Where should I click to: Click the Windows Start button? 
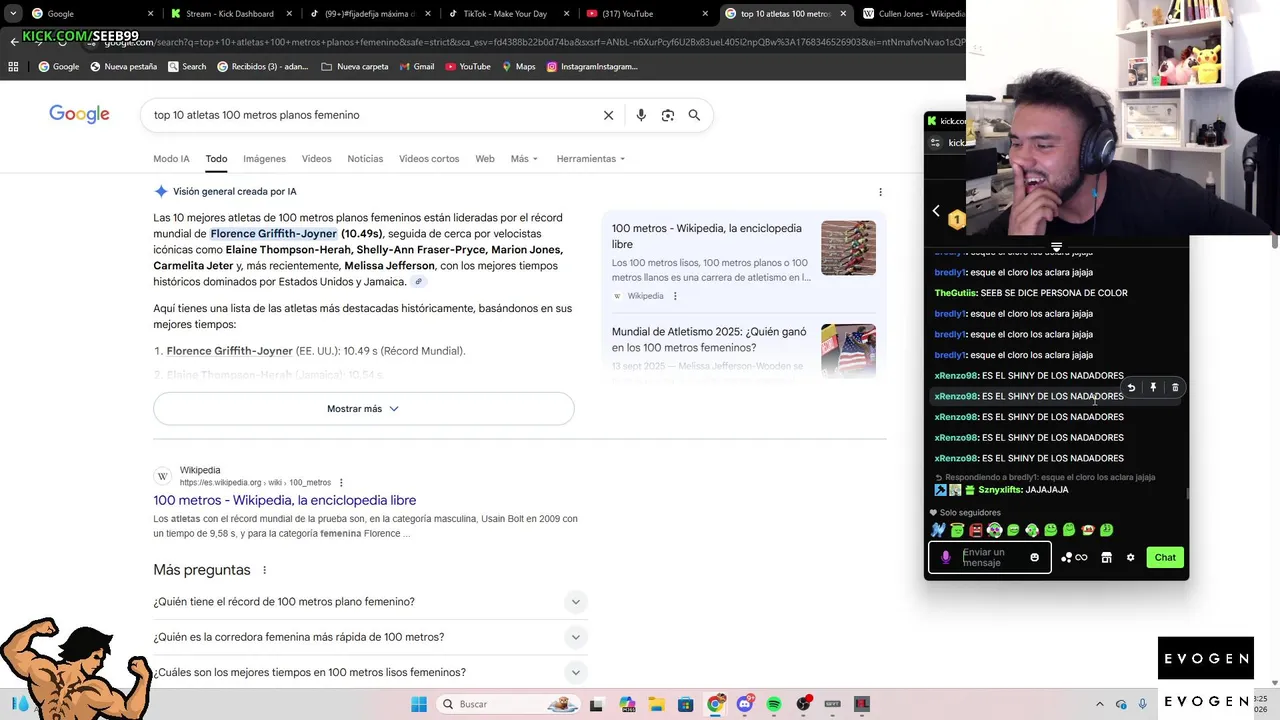point(419,704)
